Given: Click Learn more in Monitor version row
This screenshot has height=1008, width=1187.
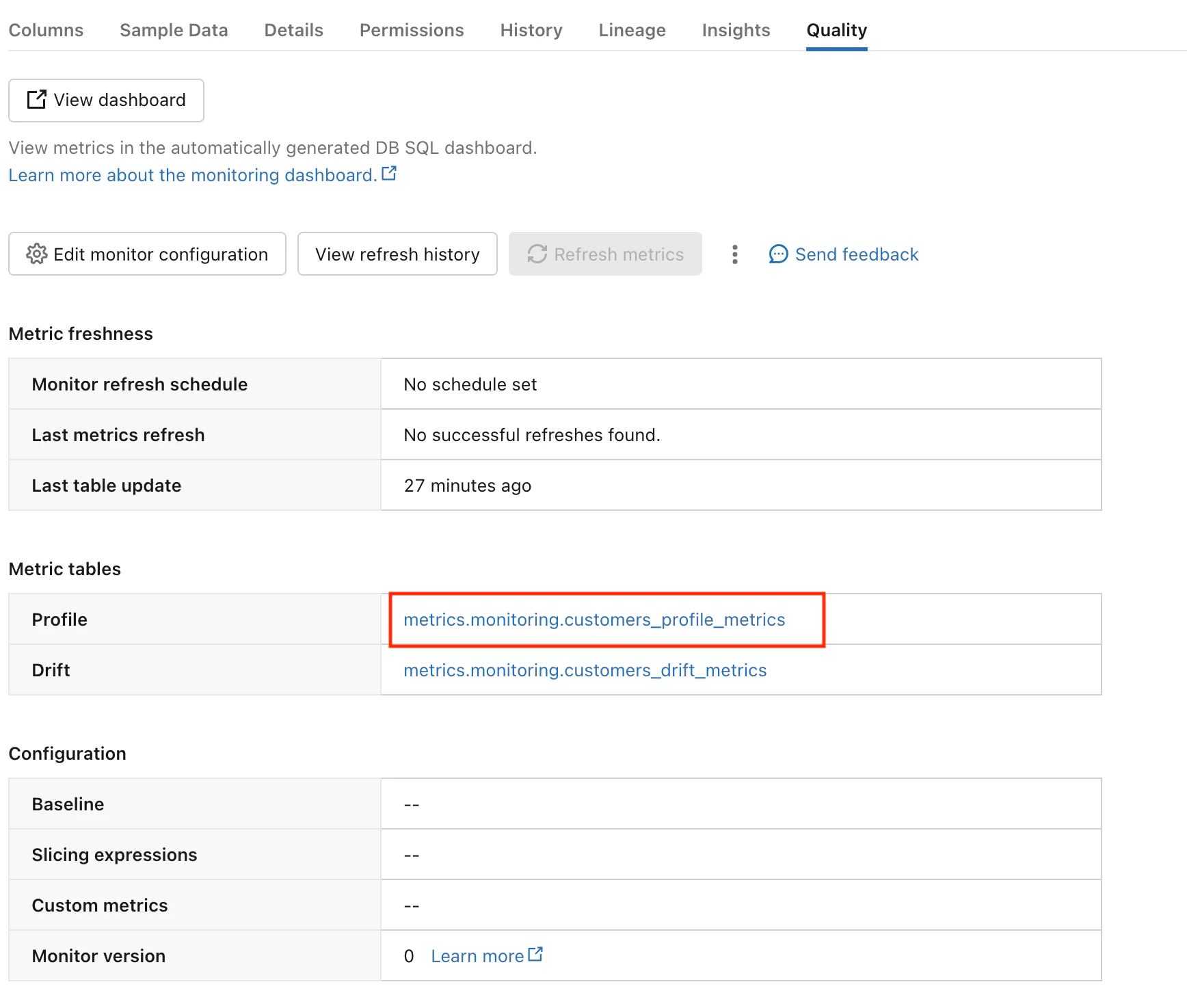Looking at the screenshot, I should [487, 955].
